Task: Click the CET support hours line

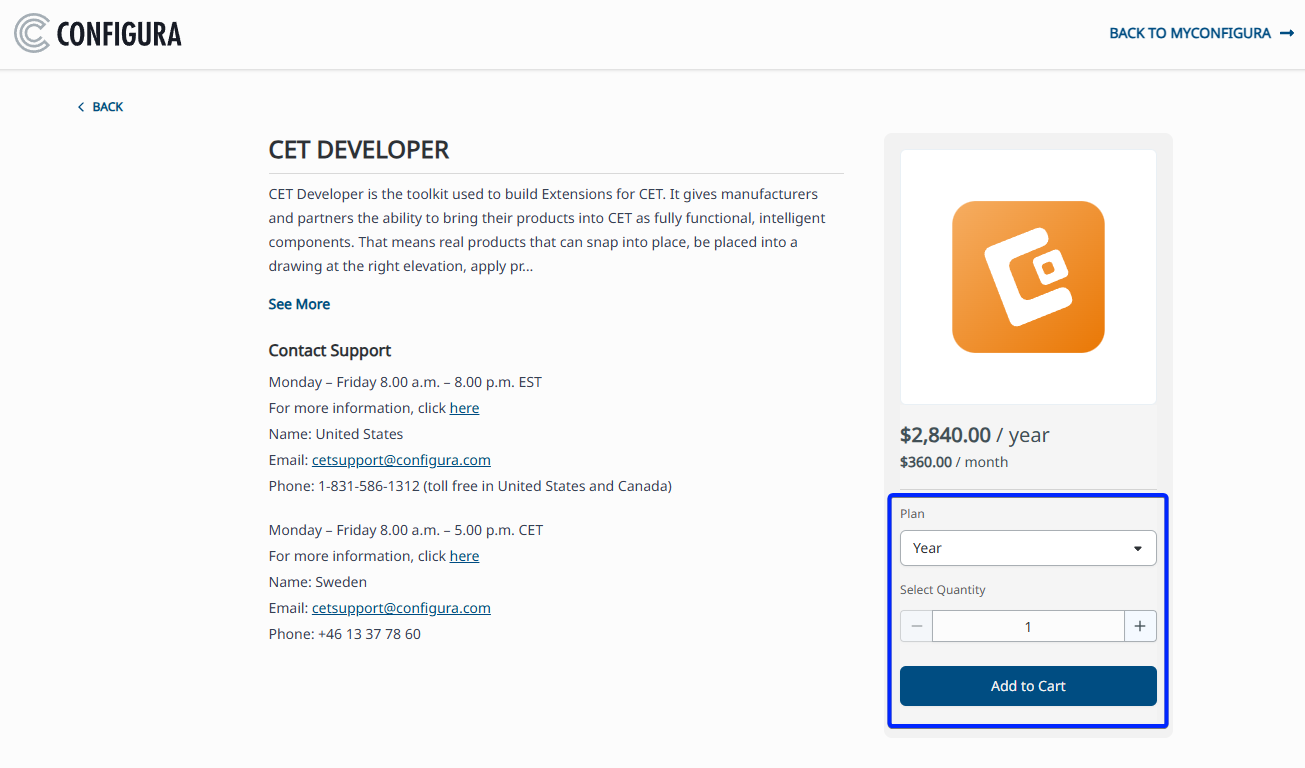Action: (x=405, y=530)
